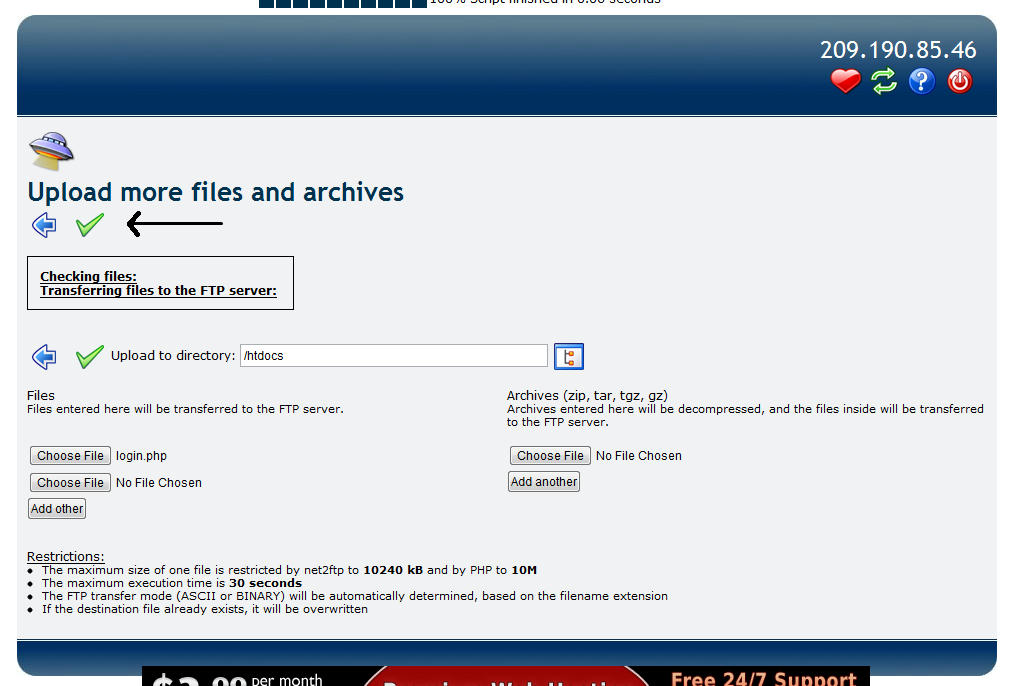Click the web hosting banner advertisement

click(x=505, y=676)
